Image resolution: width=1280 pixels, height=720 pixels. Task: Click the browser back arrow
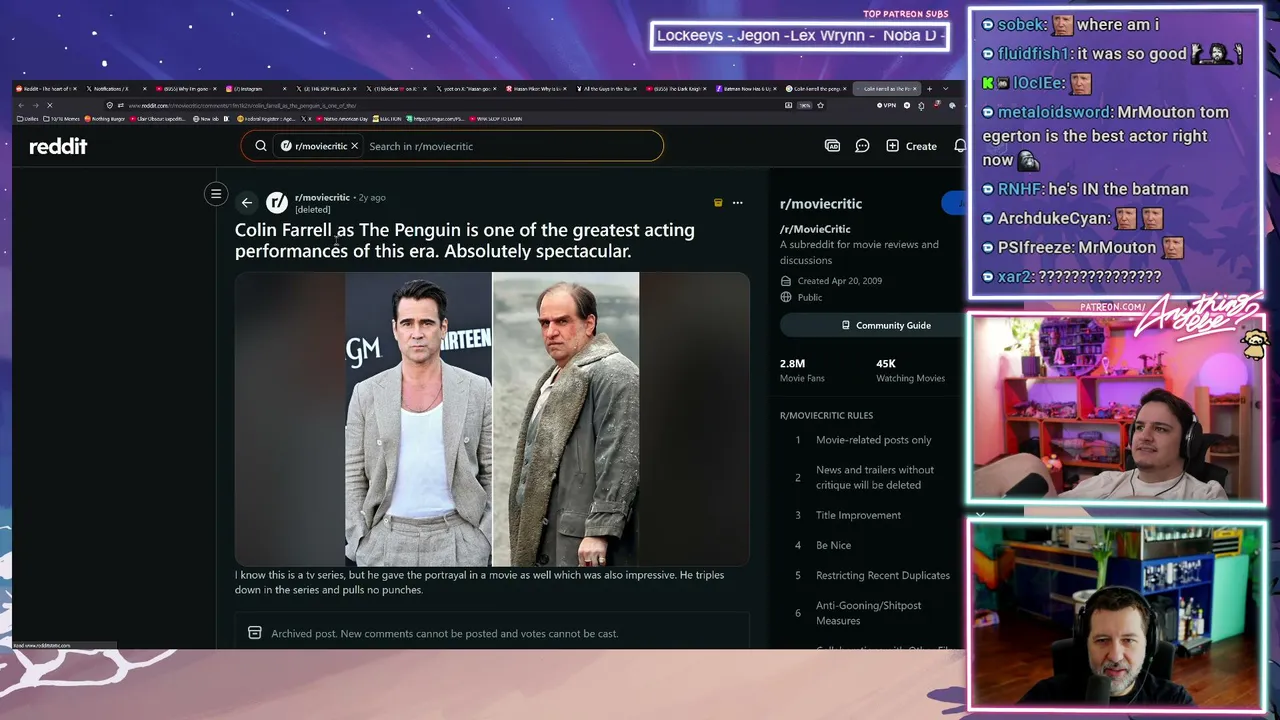(x=21, y=105)
